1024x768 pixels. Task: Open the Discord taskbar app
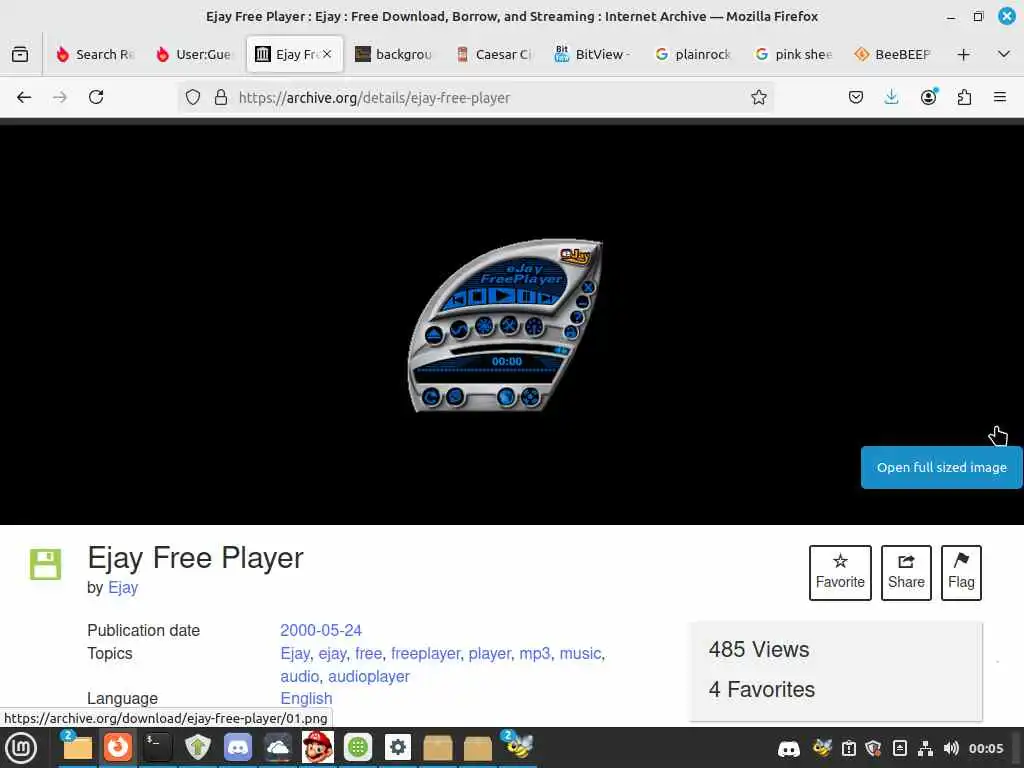point(238,747)
